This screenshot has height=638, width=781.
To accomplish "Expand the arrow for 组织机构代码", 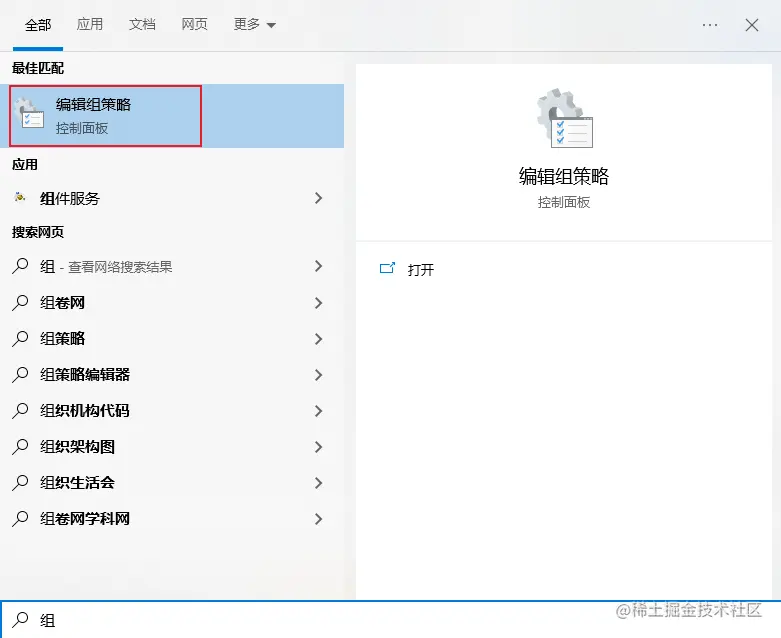I will coord(318,411).
